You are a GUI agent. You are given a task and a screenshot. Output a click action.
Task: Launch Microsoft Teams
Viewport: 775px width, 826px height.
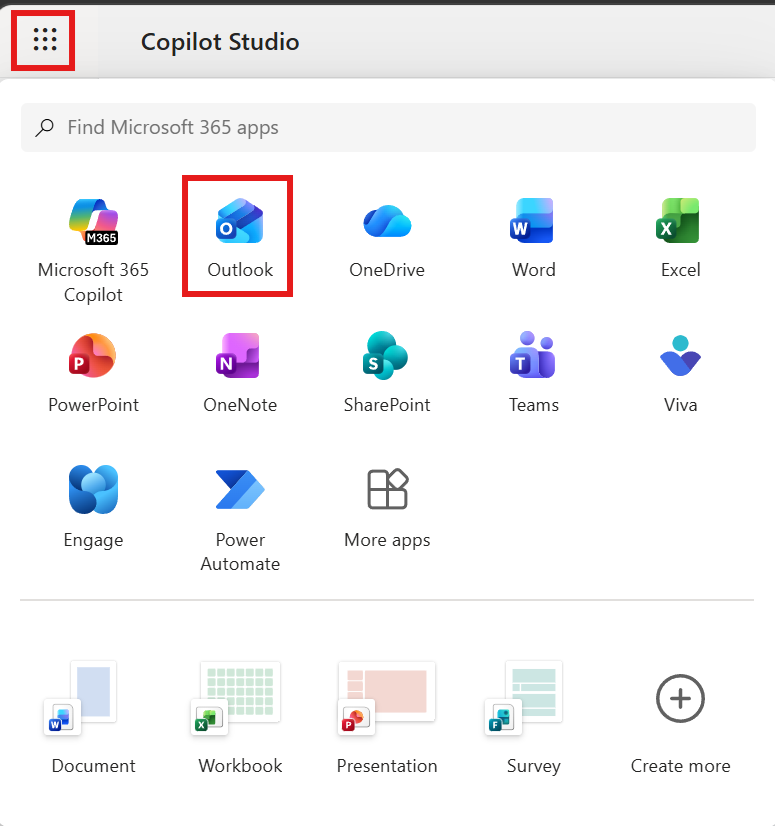click(x=533, y=373)
